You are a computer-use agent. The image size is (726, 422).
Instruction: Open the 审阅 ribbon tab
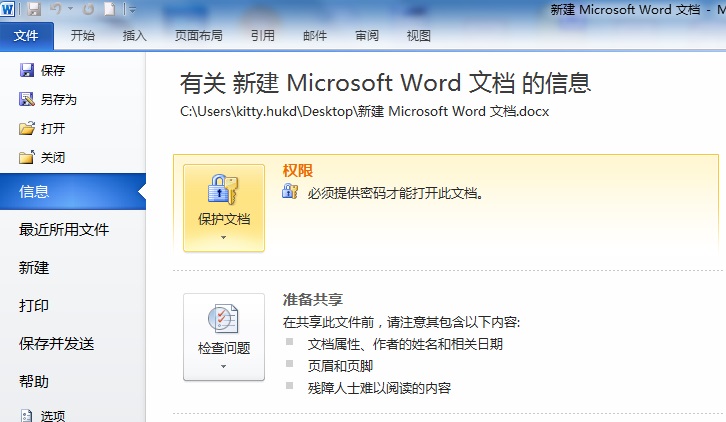(x=367, y=36)
